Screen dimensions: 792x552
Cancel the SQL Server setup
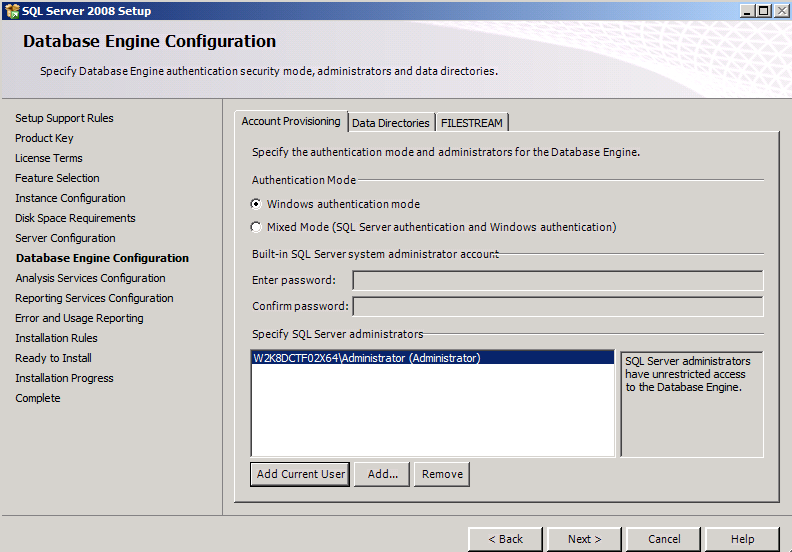tap(664, 539)
